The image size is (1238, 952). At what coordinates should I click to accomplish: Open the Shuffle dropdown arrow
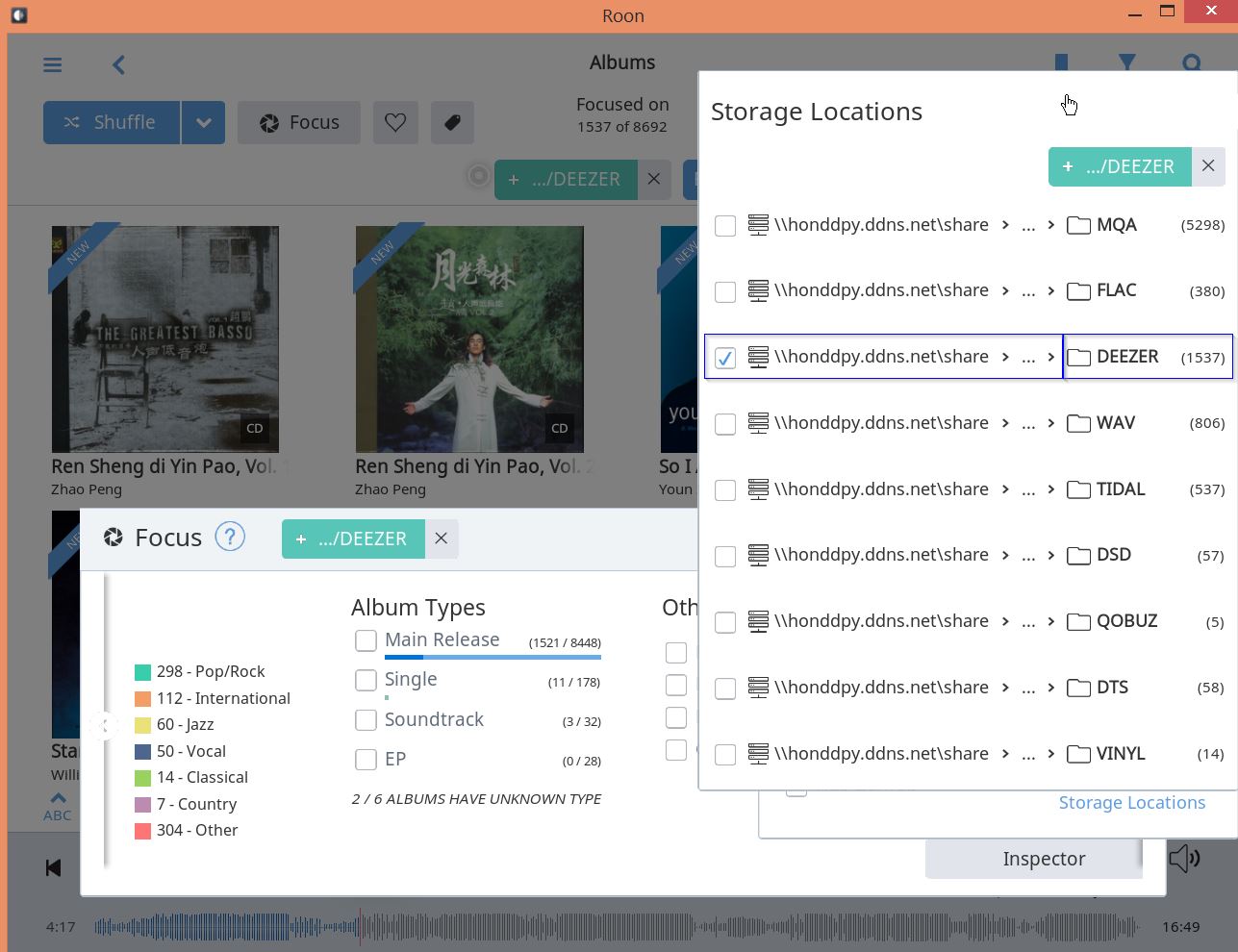tap(203, 122)
